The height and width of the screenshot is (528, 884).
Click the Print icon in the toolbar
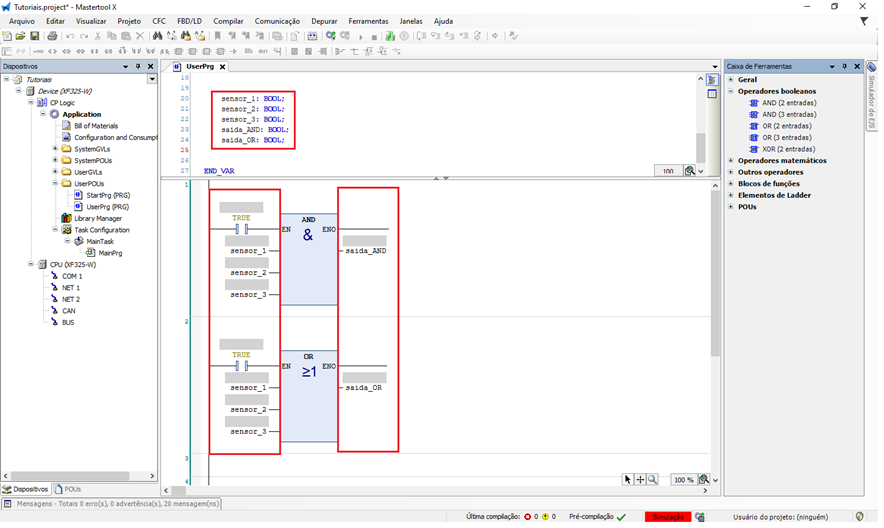(51, 36)
